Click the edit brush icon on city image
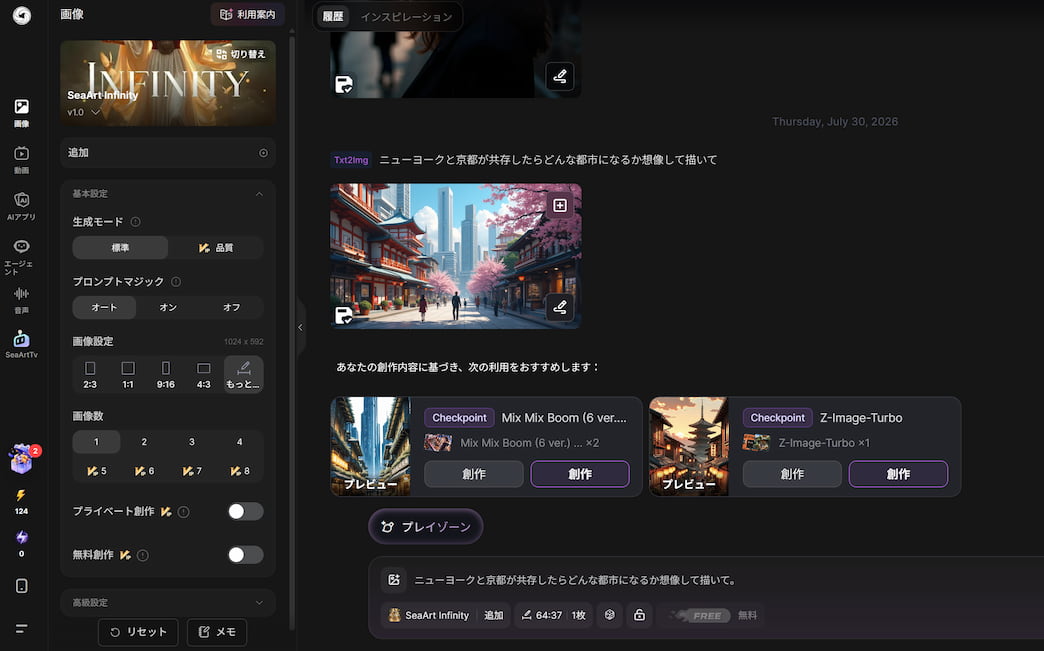 point(560,307)
